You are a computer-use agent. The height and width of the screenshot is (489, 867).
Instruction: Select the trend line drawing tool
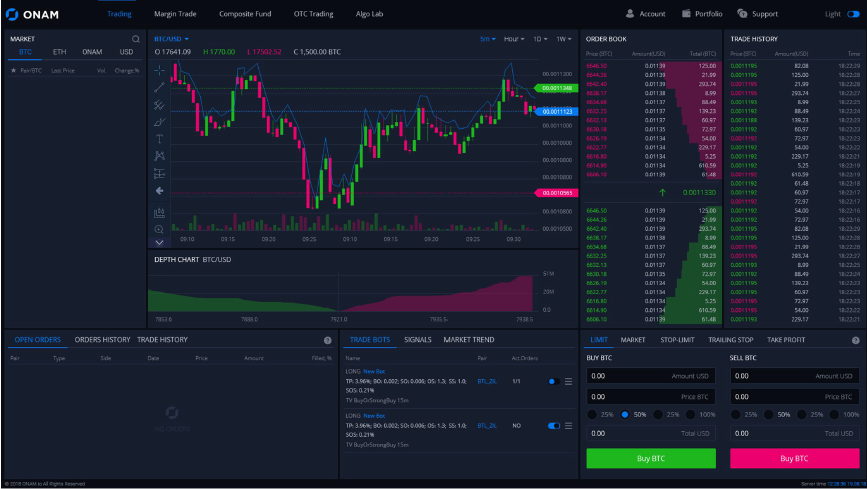(x=159, y=87)
